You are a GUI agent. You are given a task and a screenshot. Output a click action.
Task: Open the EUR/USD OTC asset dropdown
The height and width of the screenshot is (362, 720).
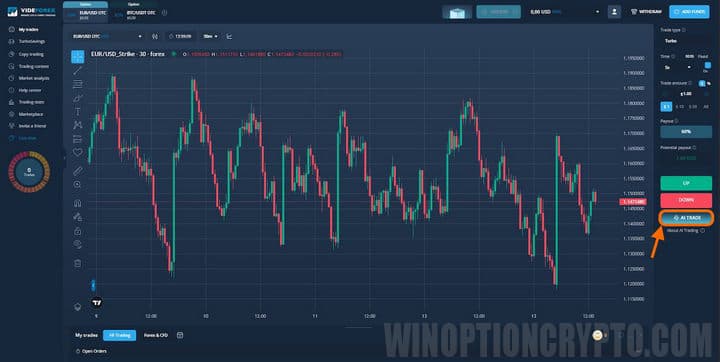pos(107,36)
